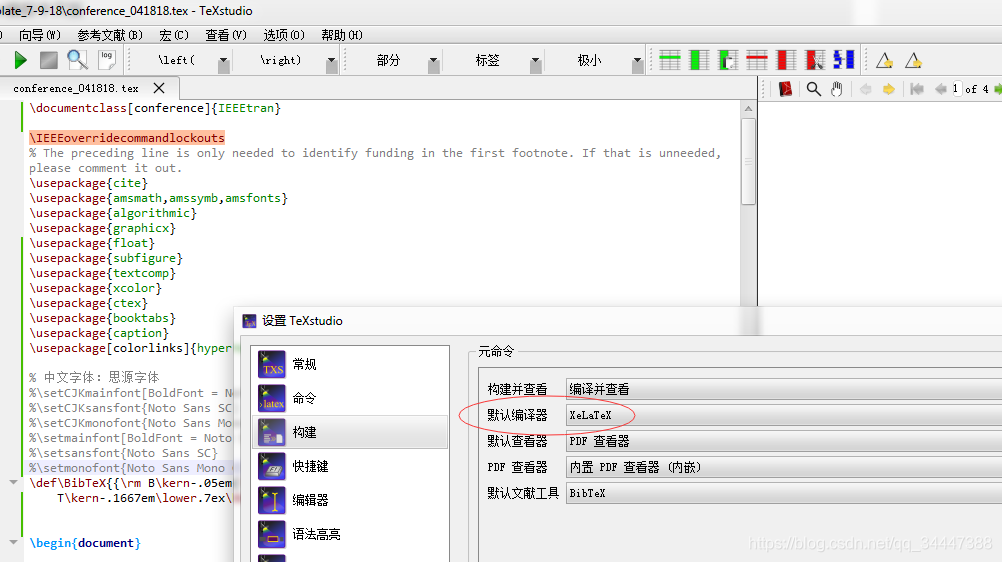This screenshot has height=562, width=1002.
Task: Open PDF 查看器 内置 combo box
Action: tap(783, 467)
